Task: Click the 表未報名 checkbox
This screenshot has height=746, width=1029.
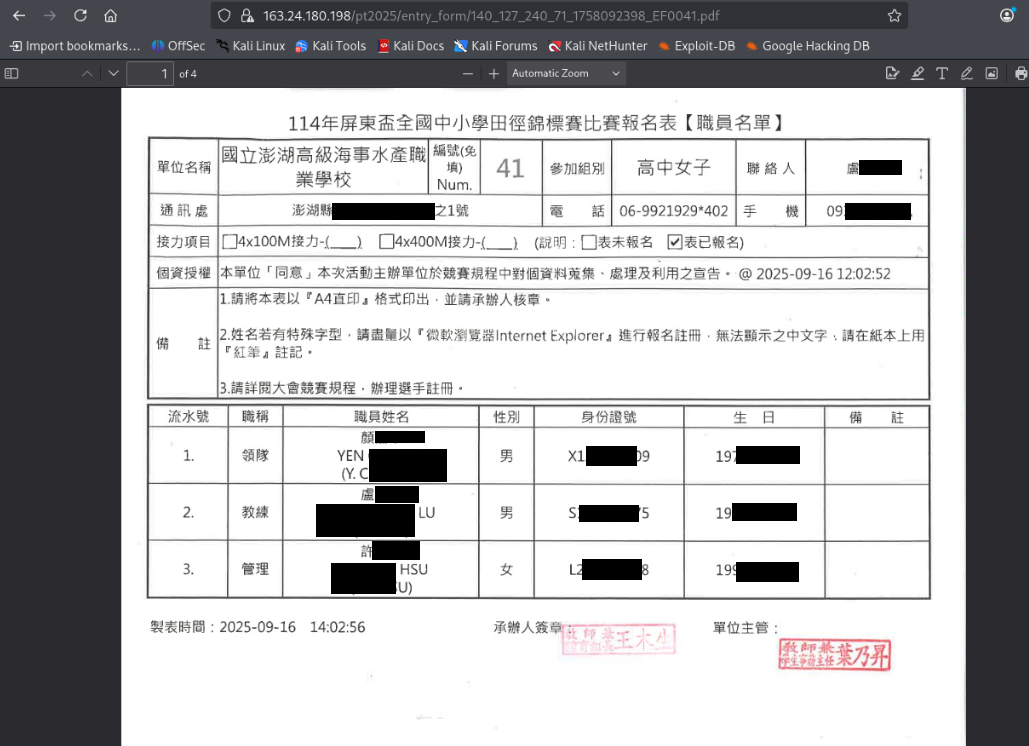Action: point(589,243)
